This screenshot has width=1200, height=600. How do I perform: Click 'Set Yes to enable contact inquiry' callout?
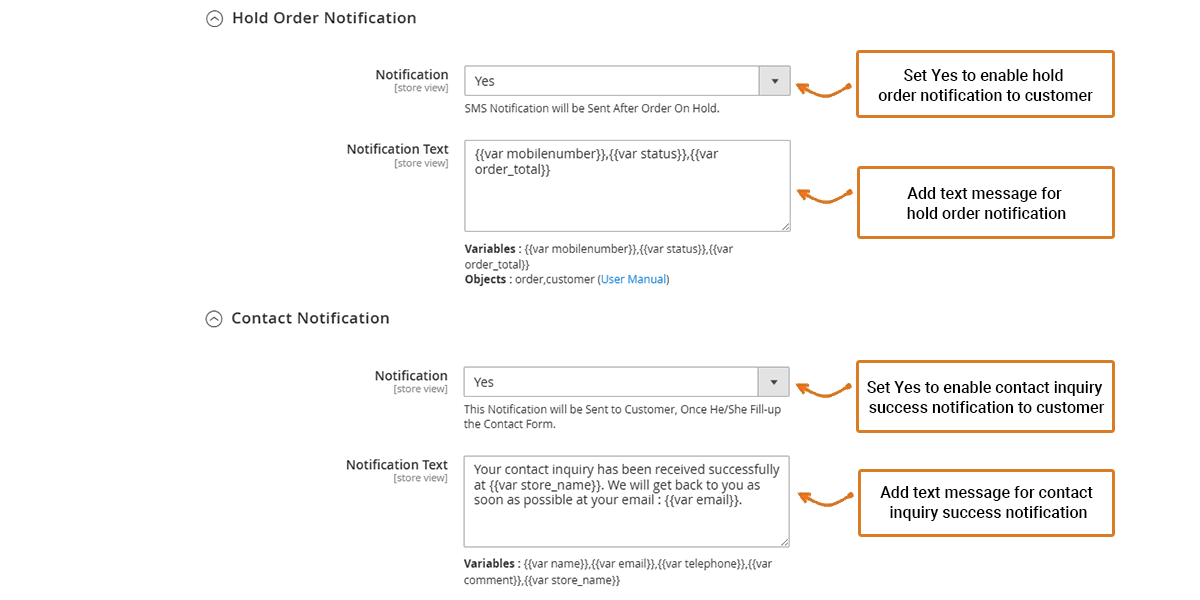tap(985, 397)
